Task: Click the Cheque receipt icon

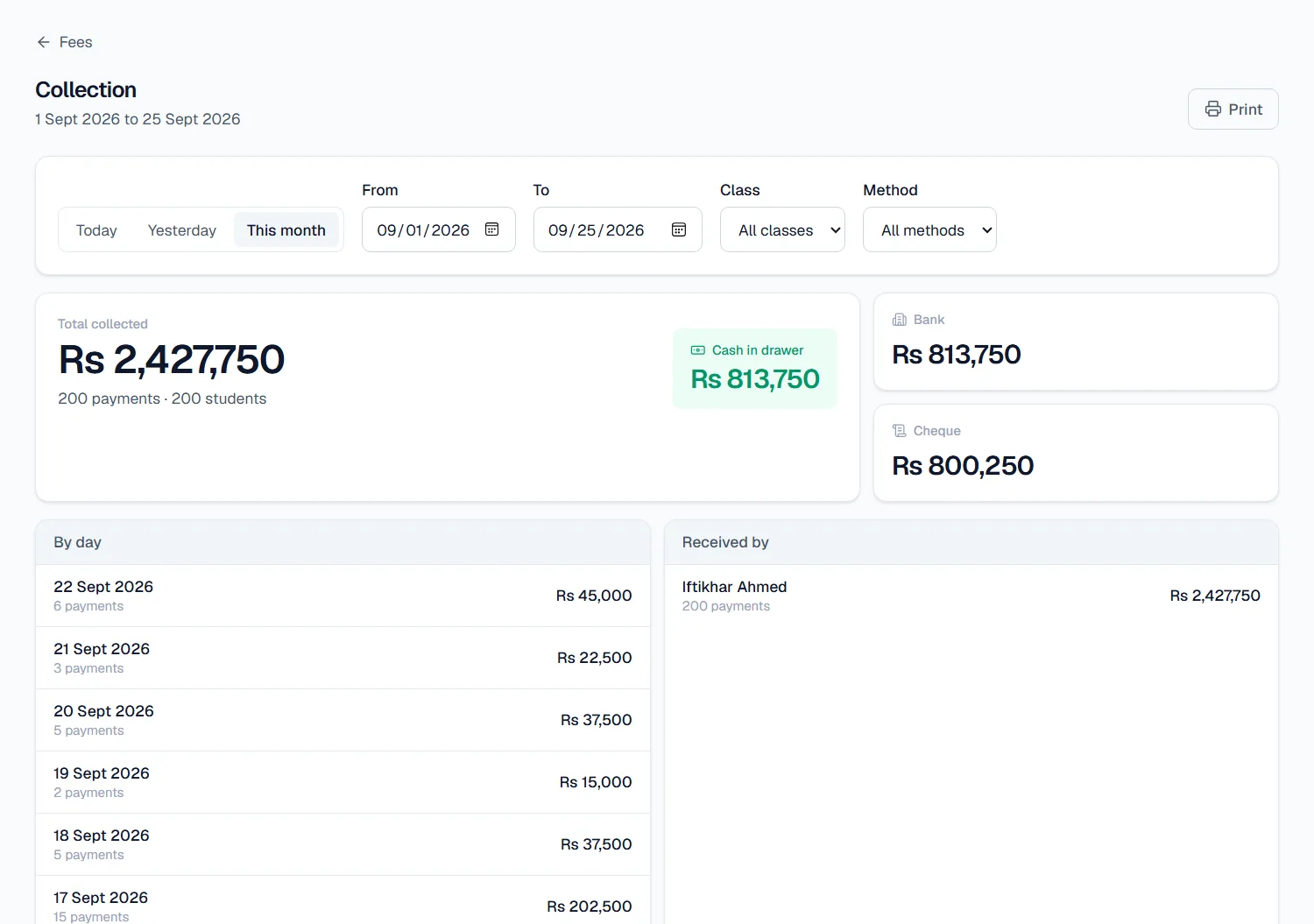Action: [900, 431]
